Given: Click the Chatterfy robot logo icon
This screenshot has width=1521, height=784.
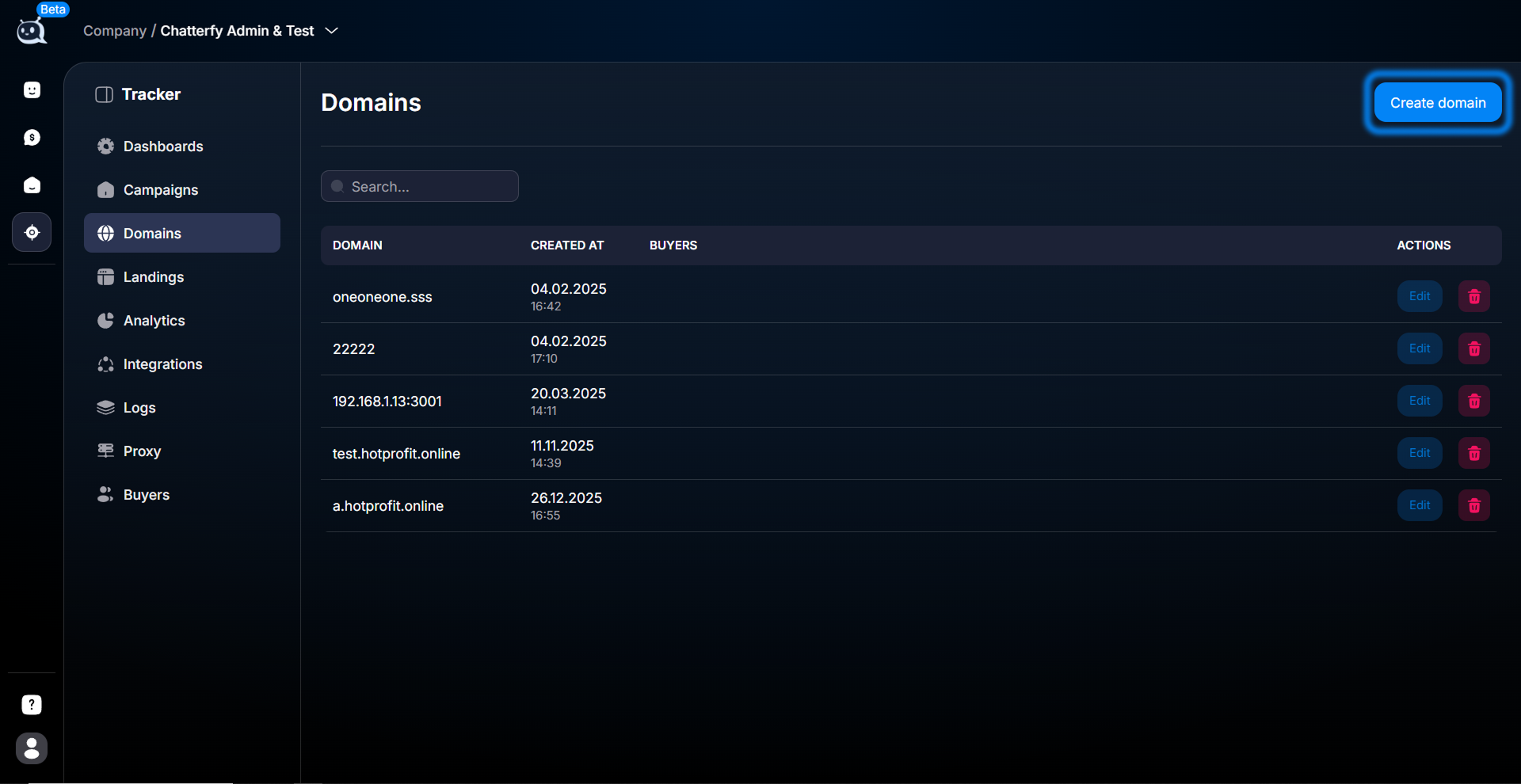Looking at the screenshot, I should point(32,31).
